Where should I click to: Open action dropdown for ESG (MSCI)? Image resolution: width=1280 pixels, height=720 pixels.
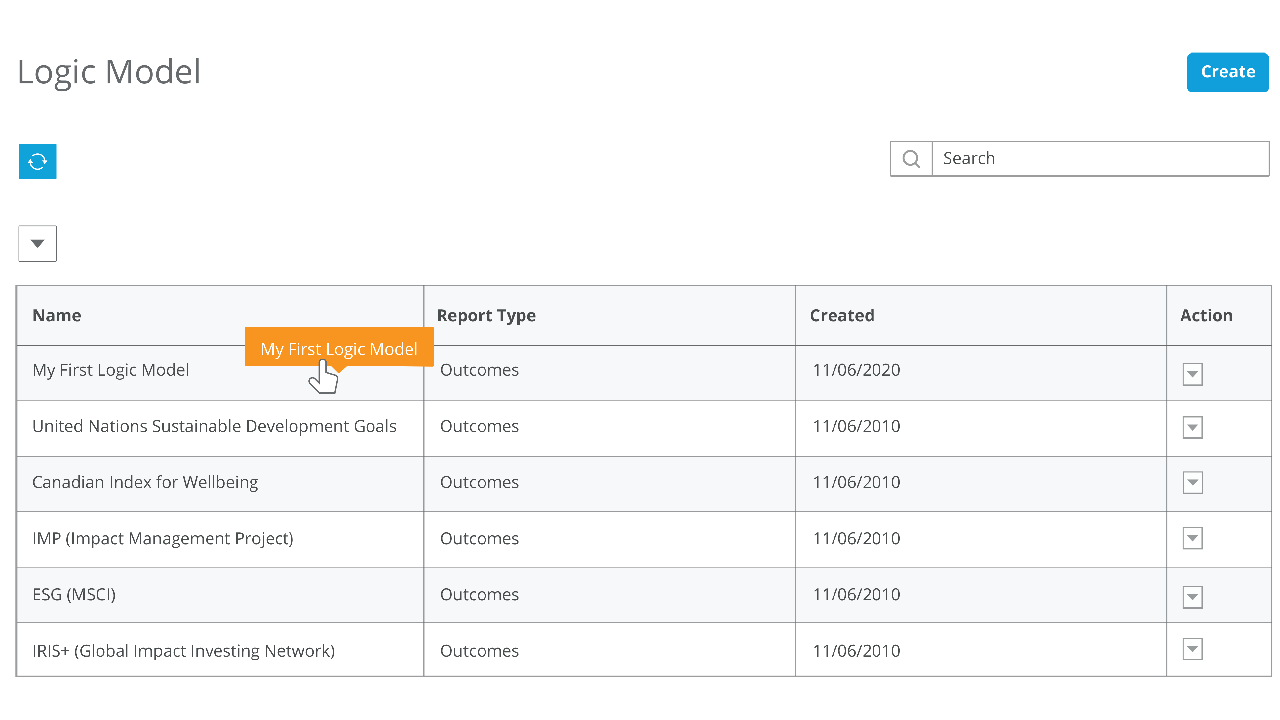pos(1192,597)
